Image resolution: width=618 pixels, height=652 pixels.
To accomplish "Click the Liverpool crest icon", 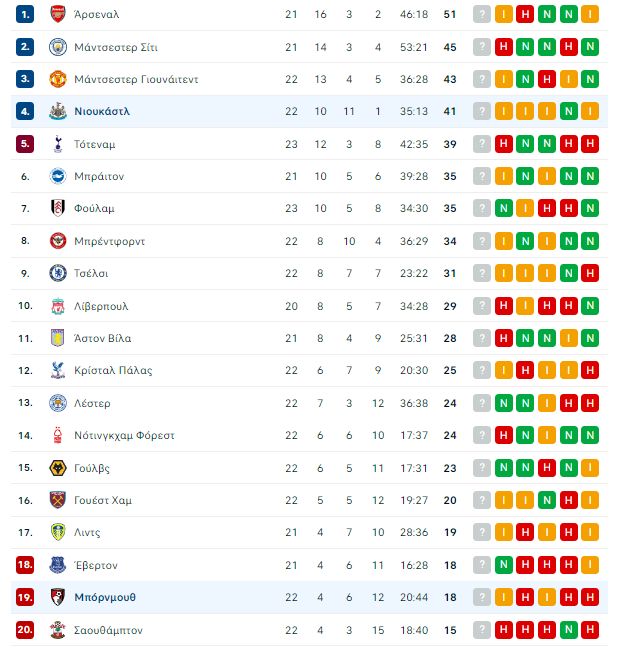I will [x=58, y=306].
